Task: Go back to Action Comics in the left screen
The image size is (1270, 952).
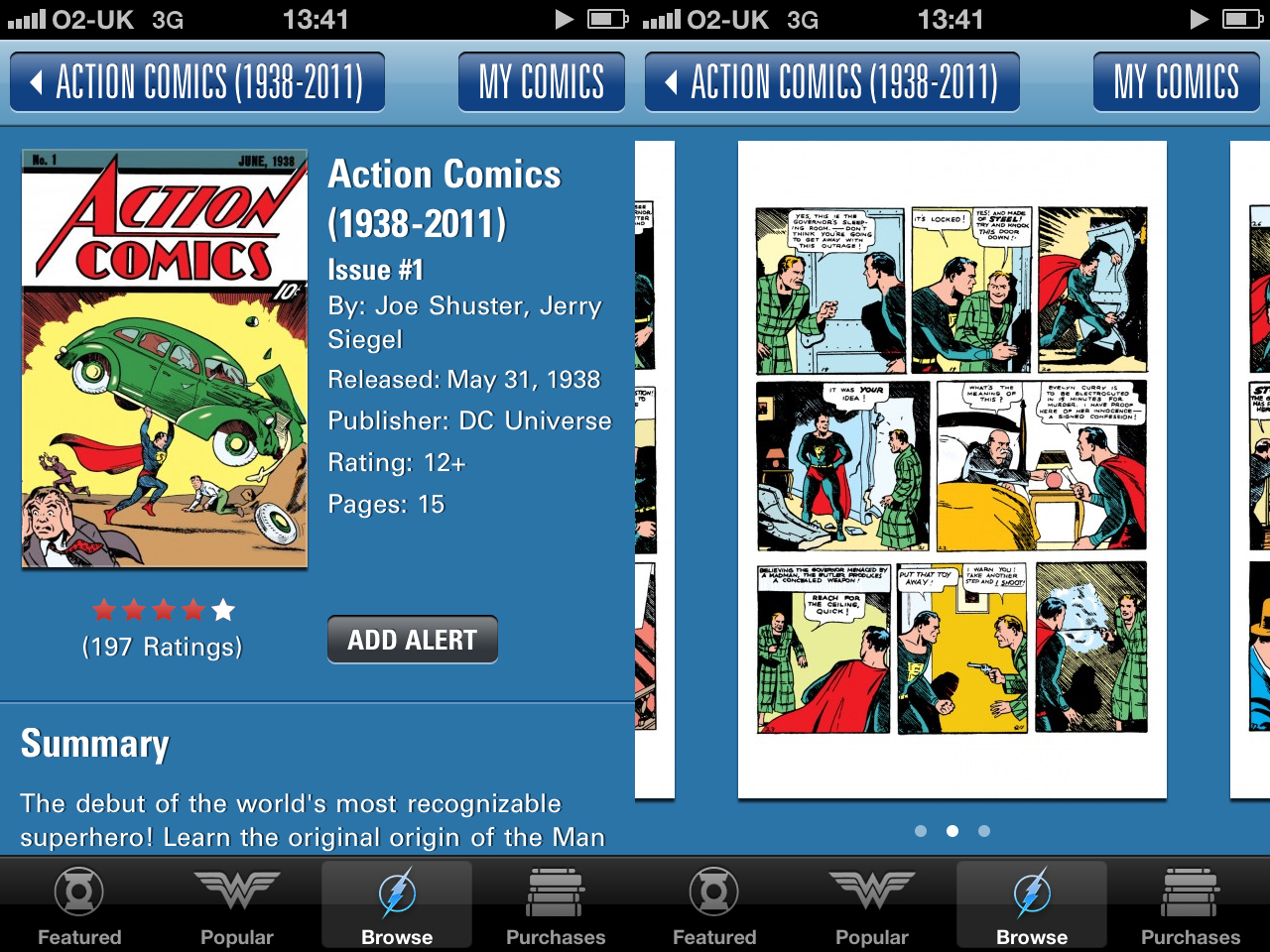Action: [197, 82]
